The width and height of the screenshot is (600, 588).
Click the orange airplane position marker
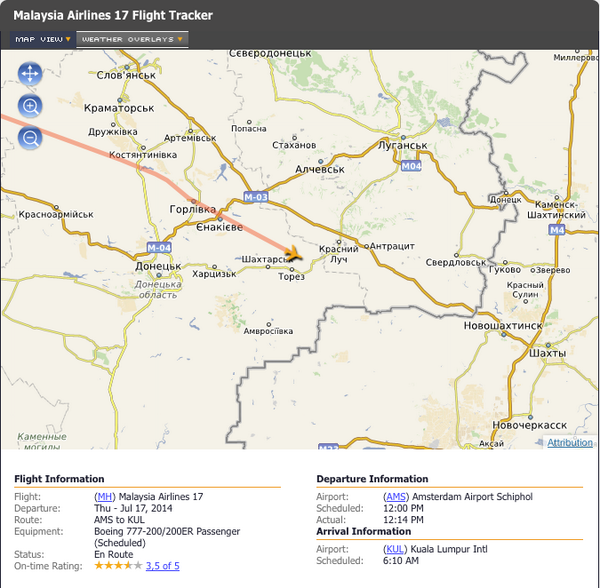point(293,254)
